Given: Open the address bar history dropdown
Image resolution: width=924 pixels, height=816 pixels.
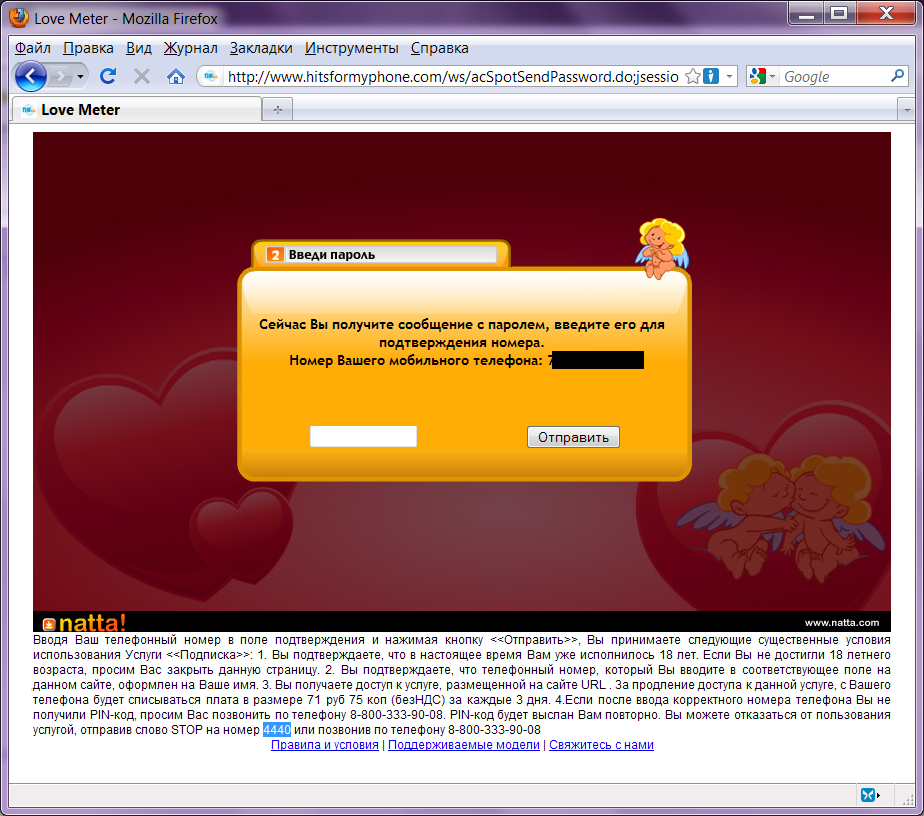Looking at the screenshot, I should tap(729, 77).
